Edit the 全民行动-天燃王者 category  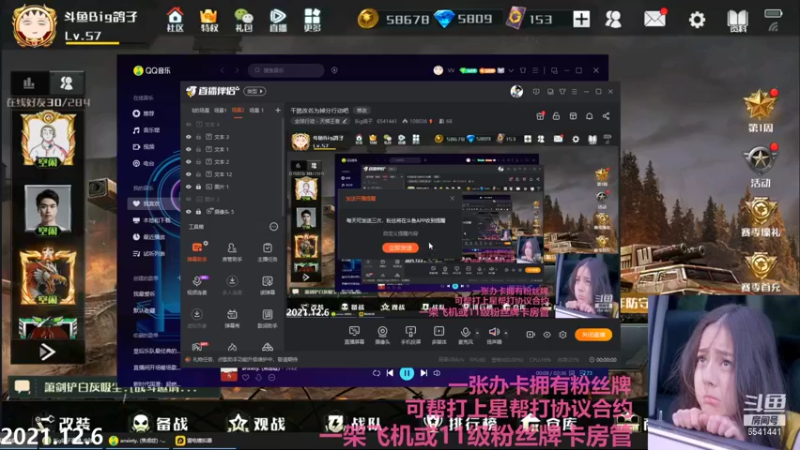click(x=320, y=121)
